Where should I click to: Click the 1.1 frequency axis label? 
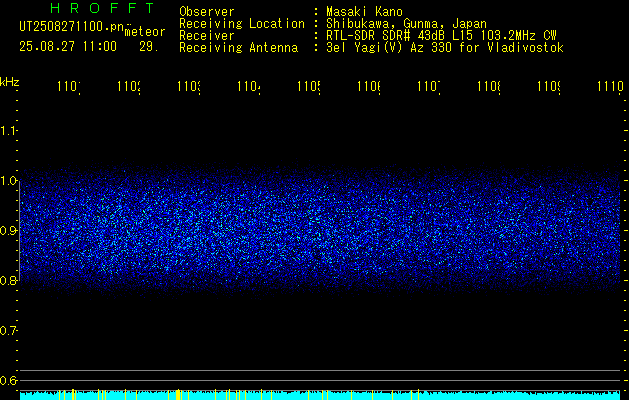pos(8,131)
